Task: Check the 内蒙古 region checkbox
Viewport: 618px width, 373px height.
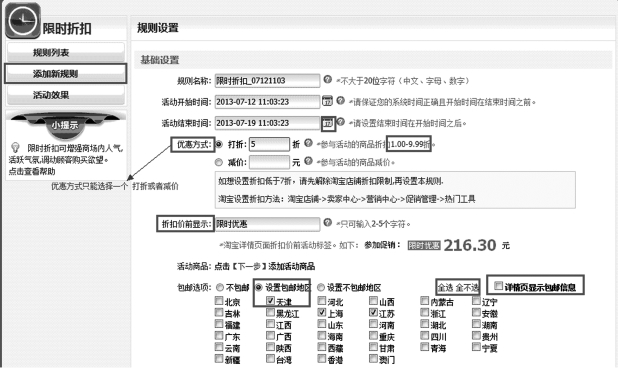Action: click(x=424, y=301)
